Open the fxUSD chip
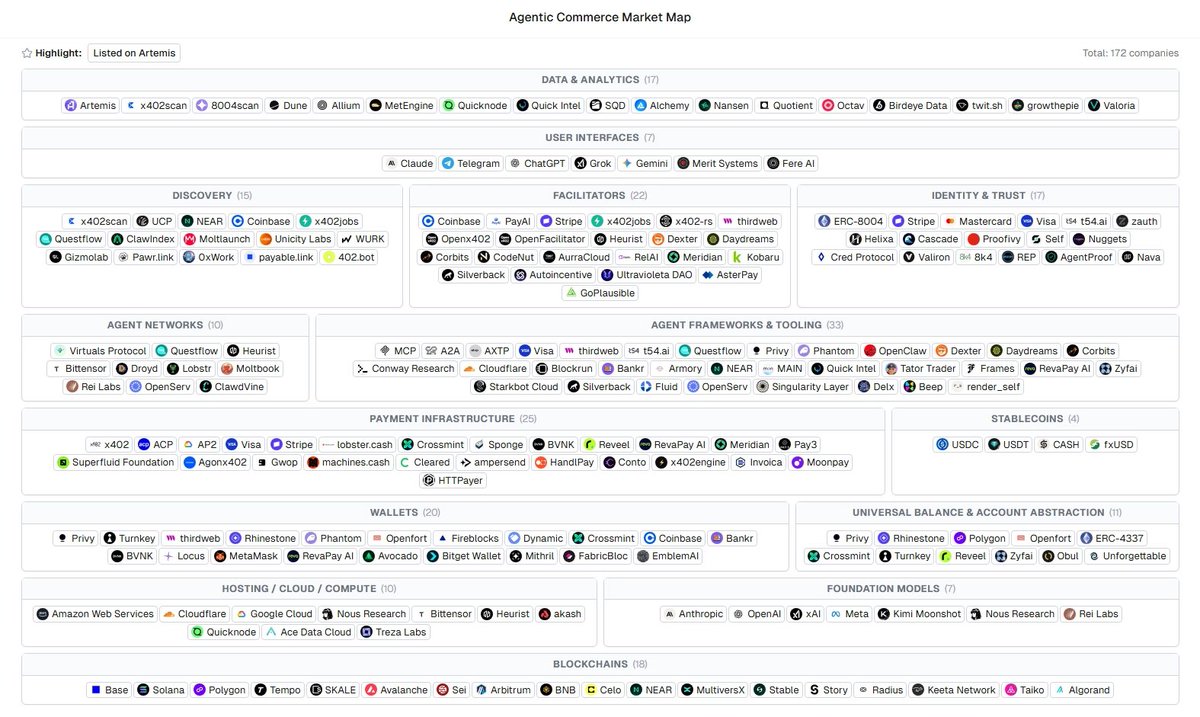The width and height of the screenshot is (1200, 717). click(1112, 445)
